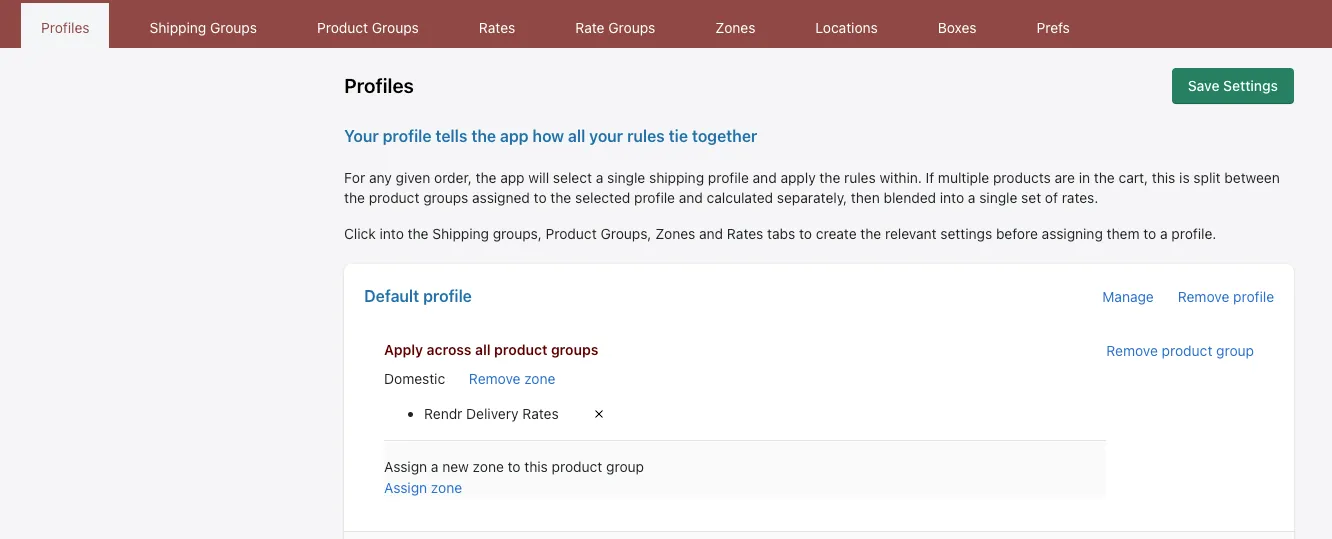This screenshot has height=539, width=1332.
Task: Click the Remove profile link
Action: [x=1226, y=297]
